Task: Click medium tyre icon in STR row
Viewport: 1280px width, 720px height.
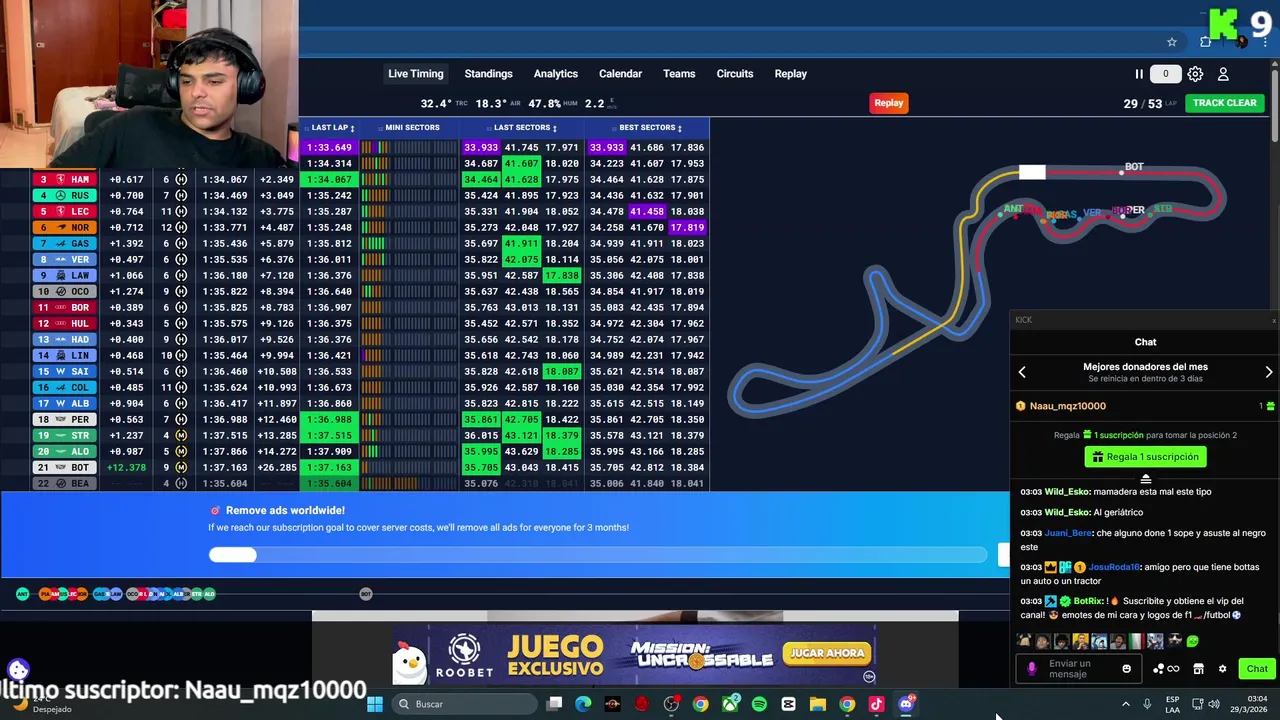Action: (181, 435)
